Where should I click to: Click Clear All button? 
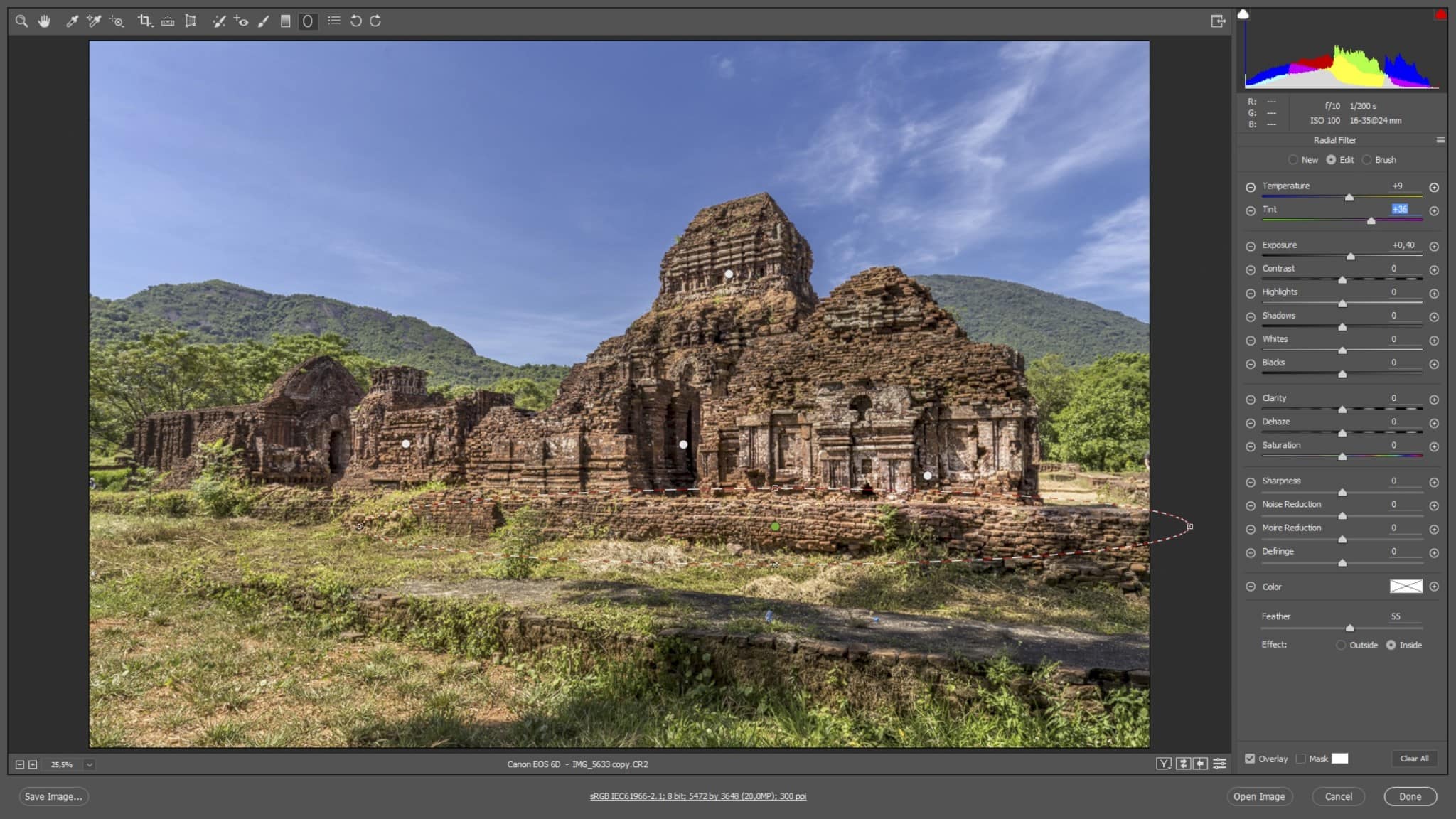click(1414, 759)
